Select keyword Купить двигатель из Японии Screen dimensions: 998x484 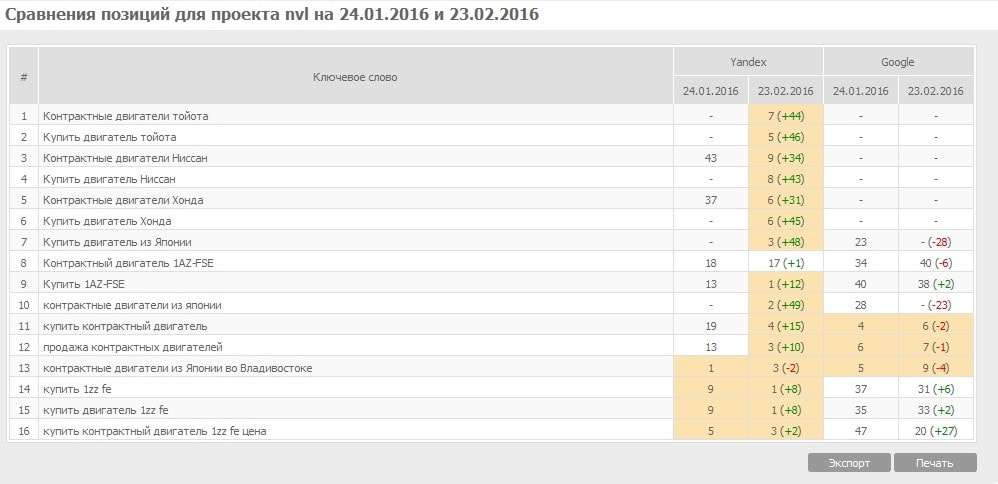tap(117, 242)
